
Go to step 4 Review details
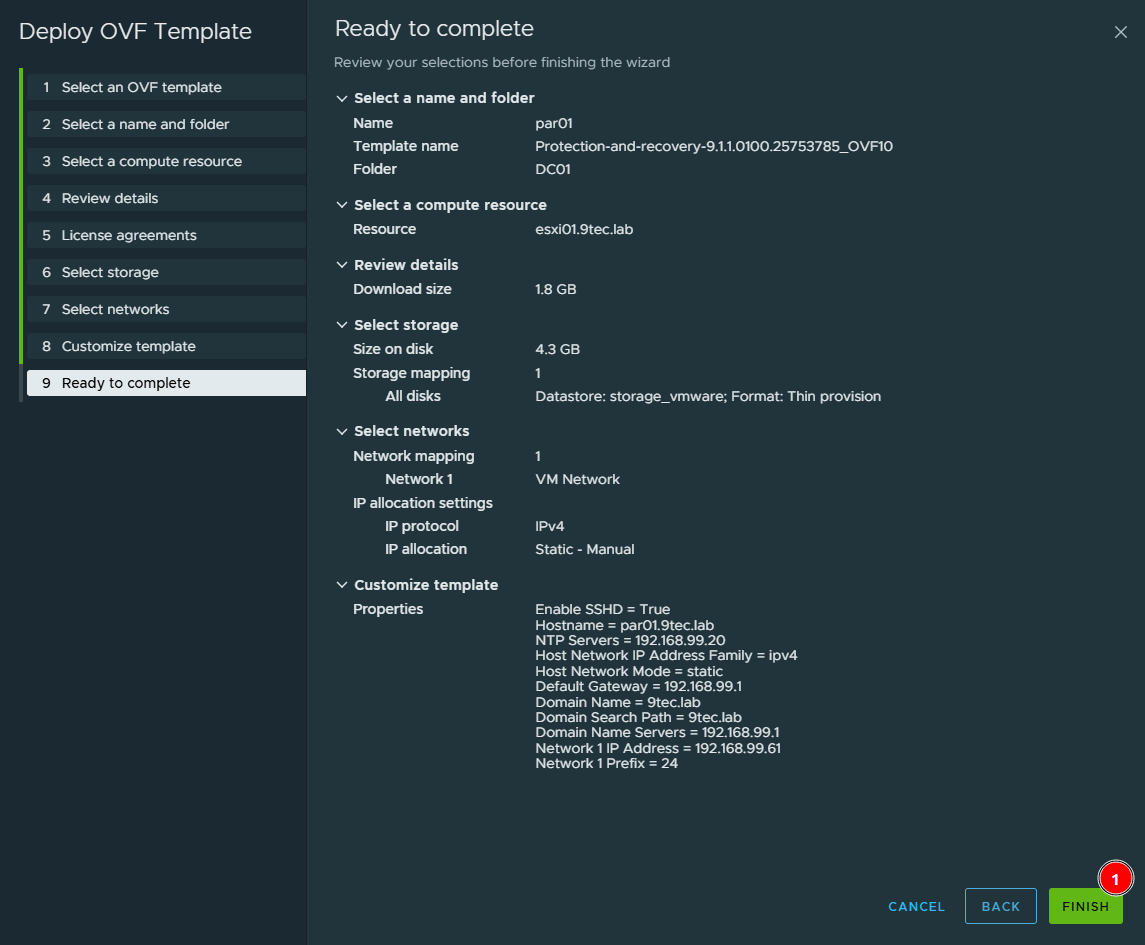pyautogui.click(x=166, y=198)
